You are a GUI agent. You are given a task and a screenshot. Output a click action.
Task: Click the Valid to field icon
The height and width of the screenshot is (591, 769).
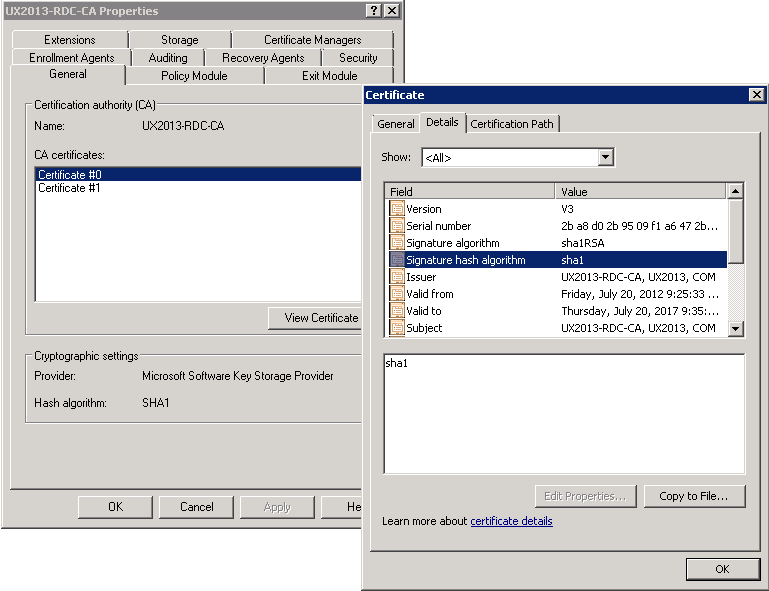(397, 311)
